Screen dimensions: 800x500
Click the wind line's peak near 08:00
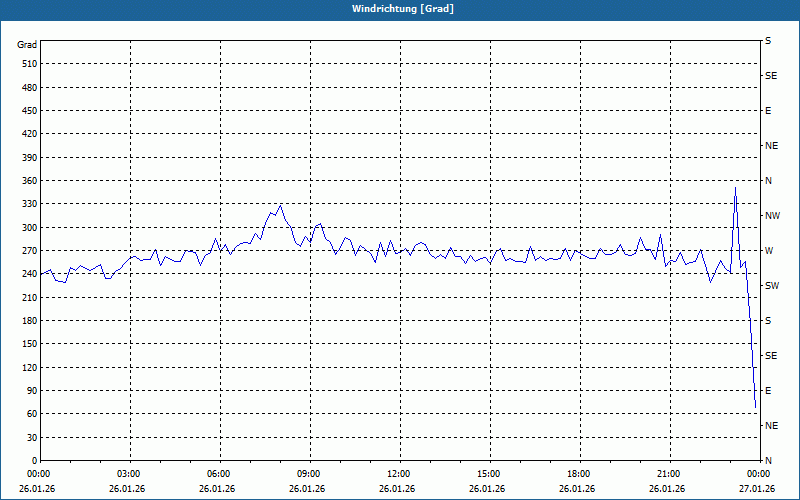click(x=280, y=205)
